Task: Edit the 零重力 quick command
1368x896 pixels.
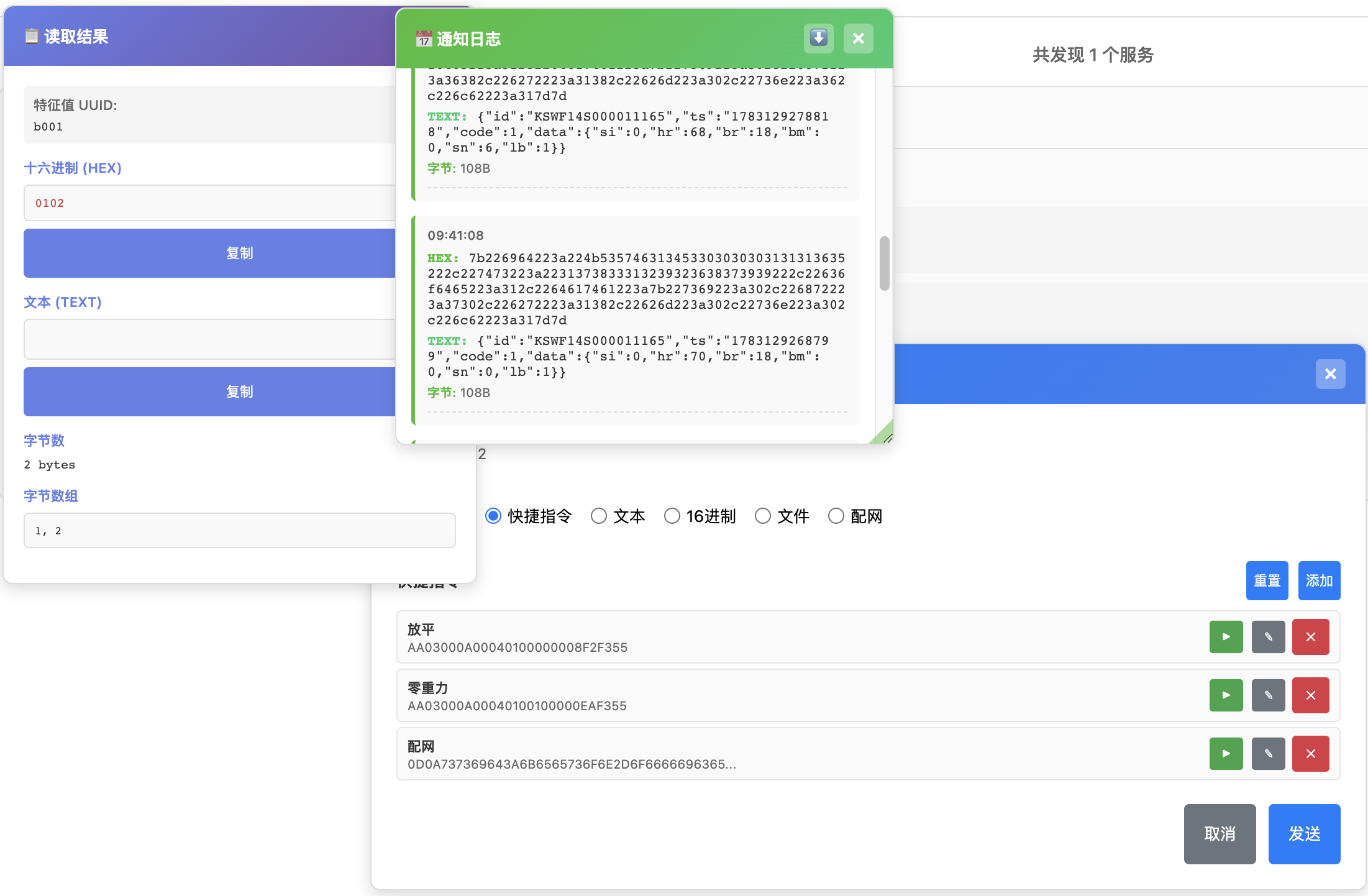Action: point(1268,695)
